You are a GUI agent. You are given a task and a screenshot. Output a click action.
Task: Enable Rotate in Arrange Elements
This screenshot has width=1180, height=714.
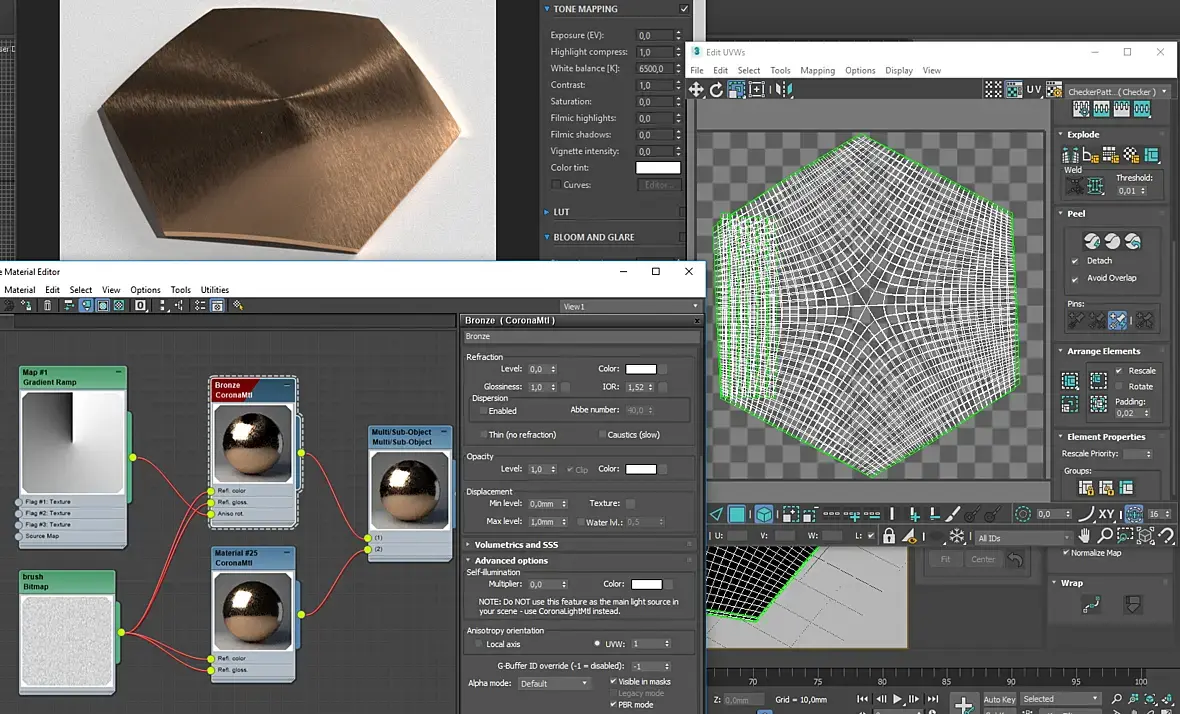point(1119,387)
